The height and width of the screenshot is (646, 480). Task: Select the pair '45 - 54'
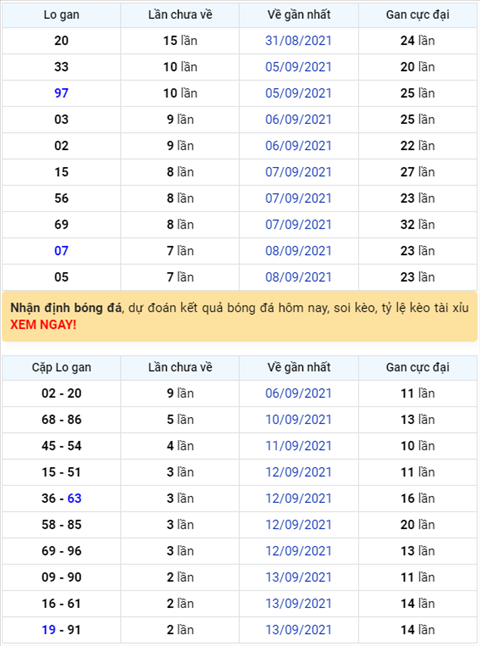click(x=61, y=446)
